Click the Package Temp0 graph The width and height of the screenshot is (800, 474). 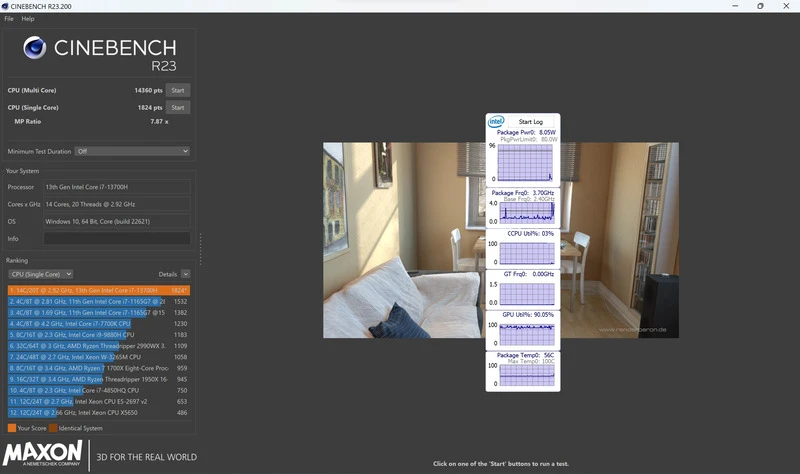tap(527, 375)
